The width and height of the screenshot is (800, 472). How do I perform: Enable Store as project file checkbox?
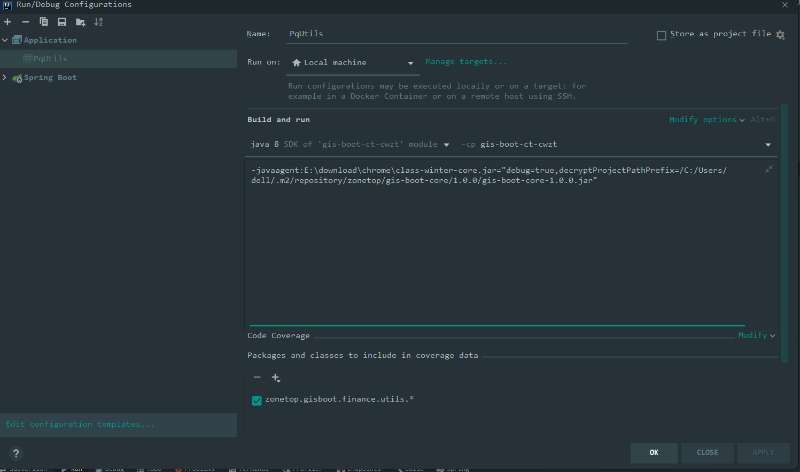tap(661, 35)
